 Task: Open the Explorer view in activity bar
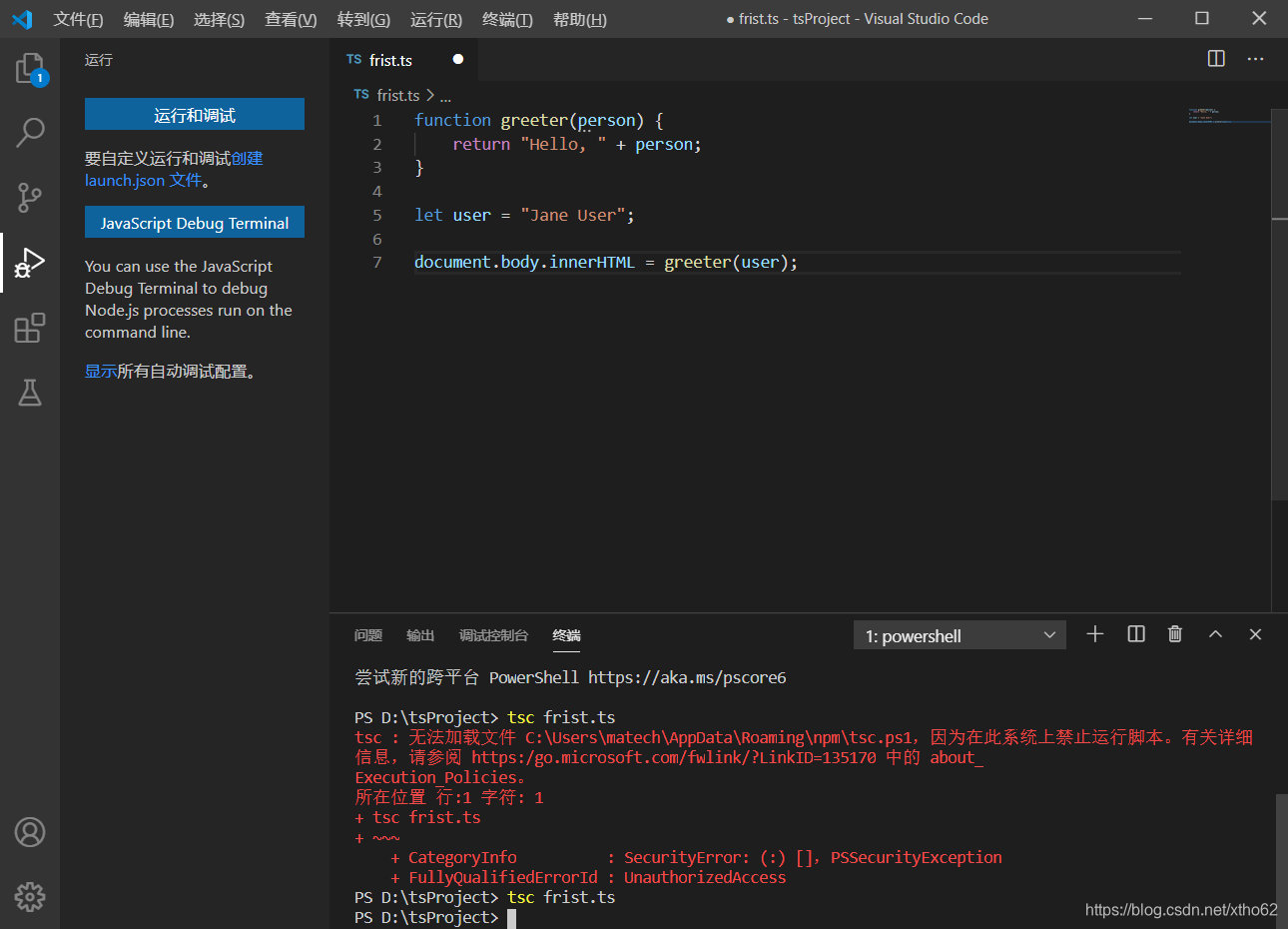pos(30,69)
